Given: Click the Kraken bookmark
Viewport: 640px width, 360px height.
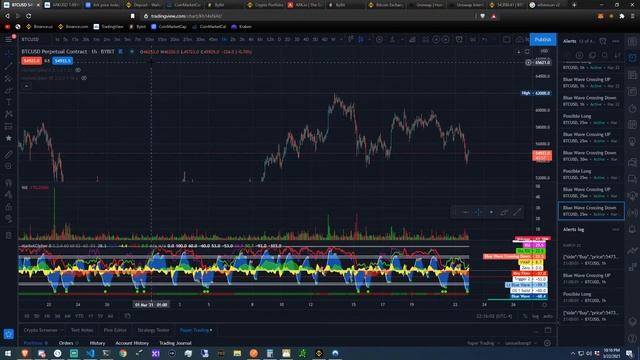Looking at the screenshot, I should pyautogui.click(x=242, y=27).
